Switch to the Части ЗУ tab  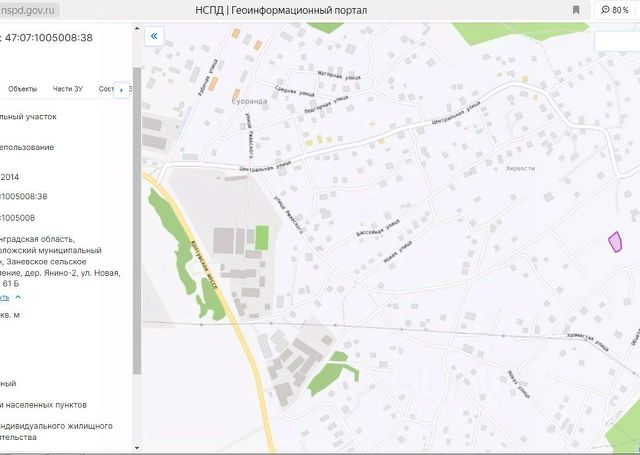click(x=67, y=89)
